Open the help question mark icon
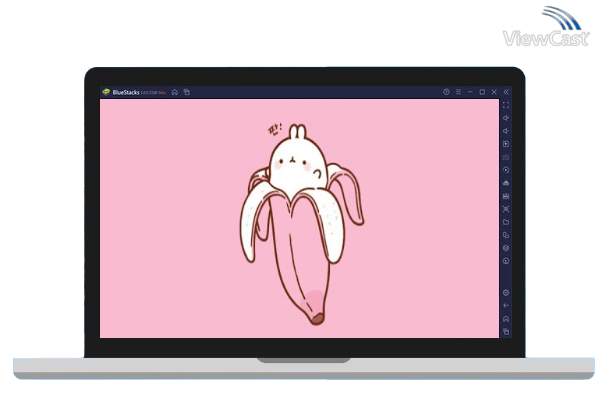The height and width of the screenshot is (414, 602). tap(446, 92)
